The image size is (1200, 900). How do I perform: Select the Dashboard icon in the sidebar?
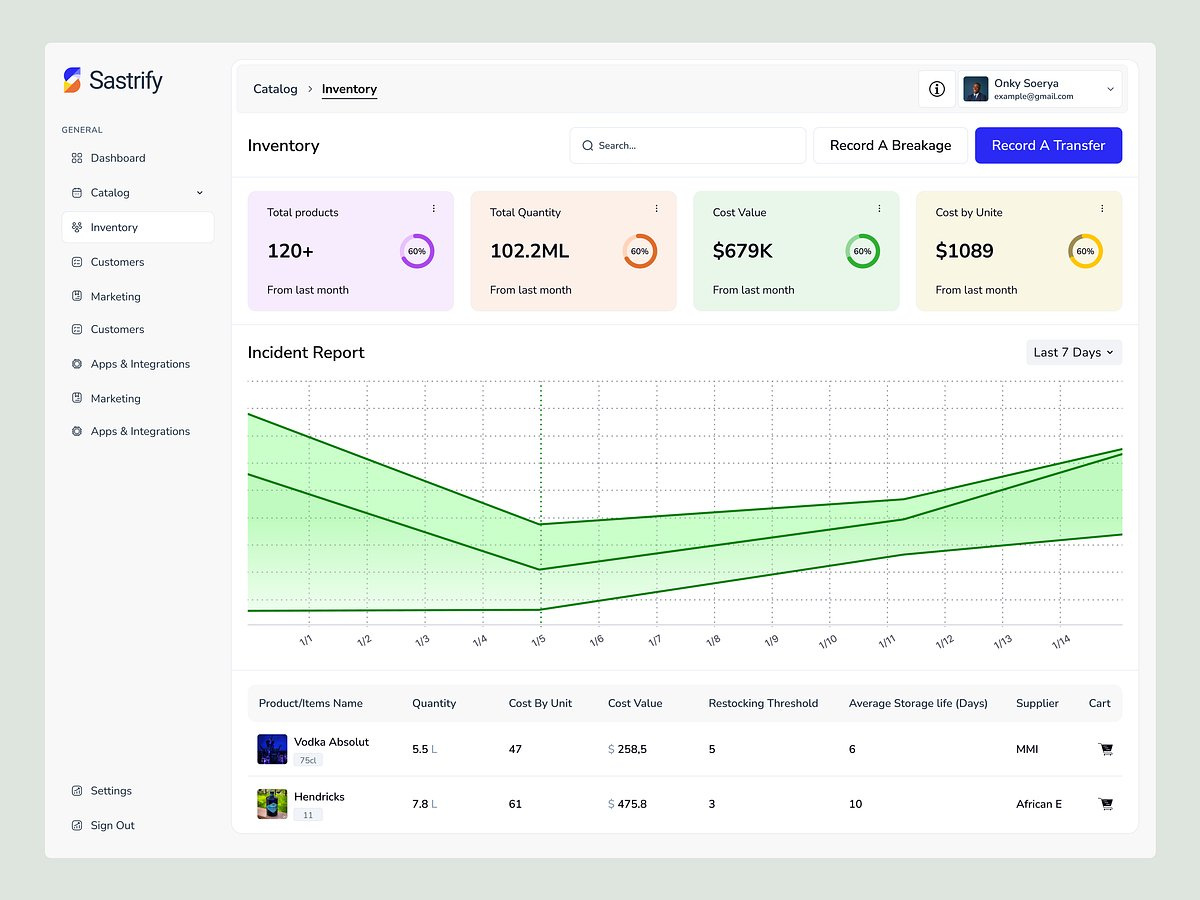coord(75,158)
